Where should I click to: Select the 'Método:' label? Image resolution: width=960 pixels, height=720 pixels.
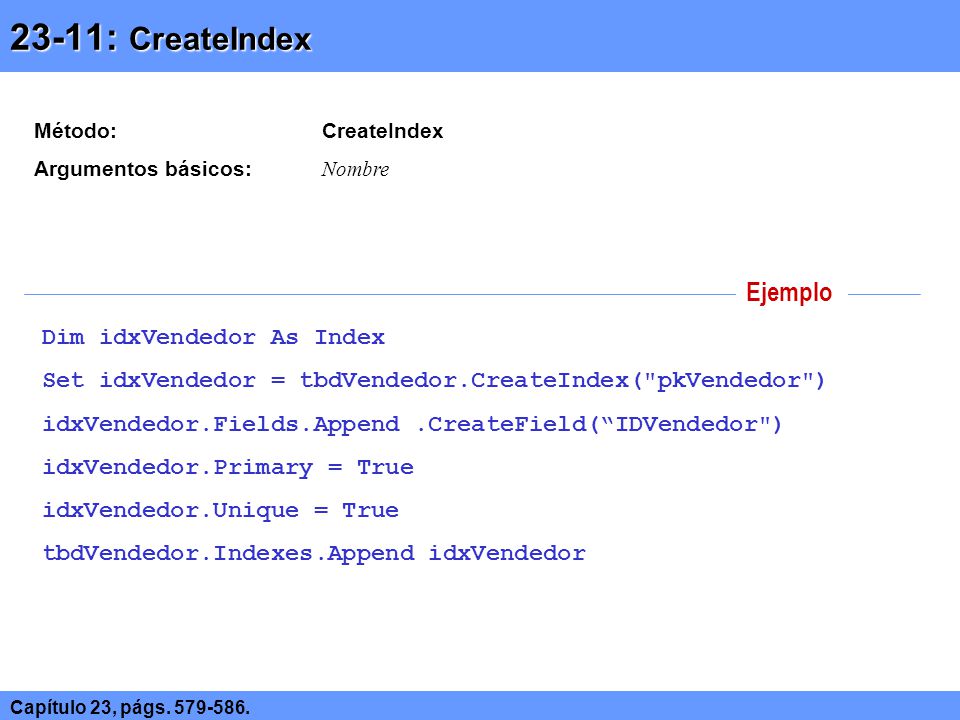click(x=75, y=131)
